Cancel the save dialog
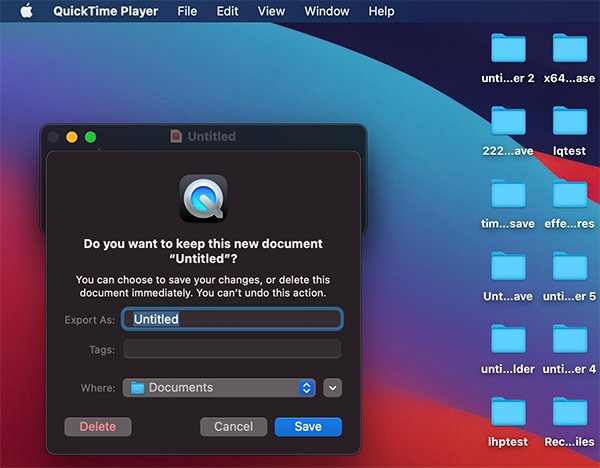 coord(233,427)
